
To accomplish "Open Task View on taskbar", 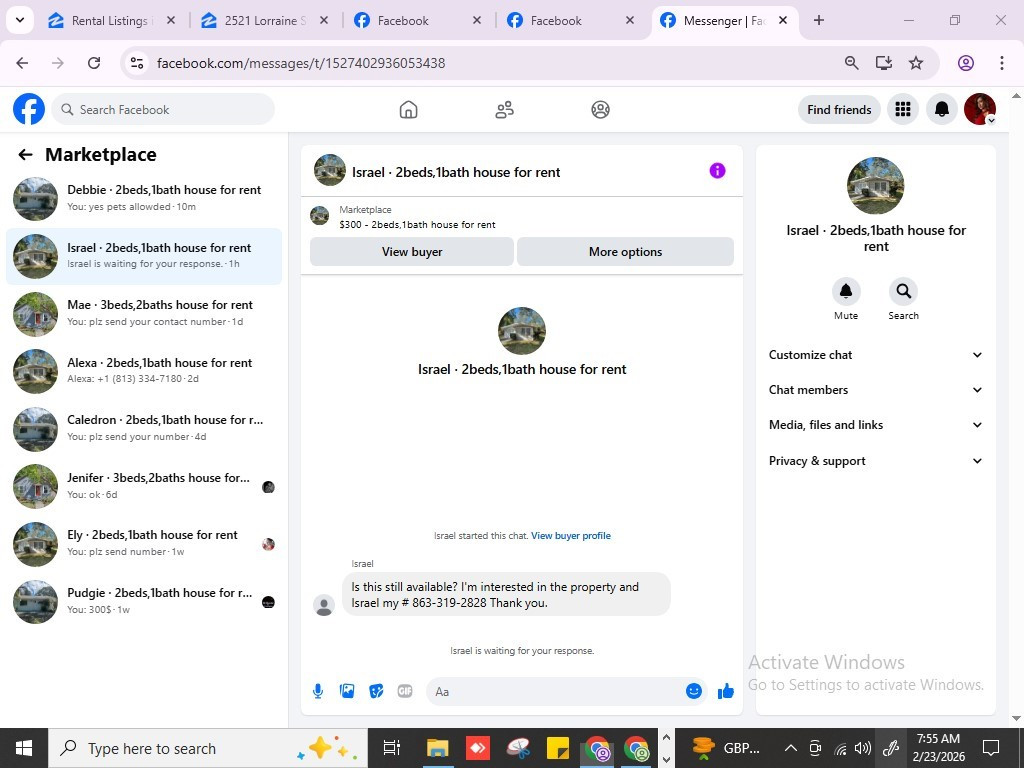I will point(392,748).
